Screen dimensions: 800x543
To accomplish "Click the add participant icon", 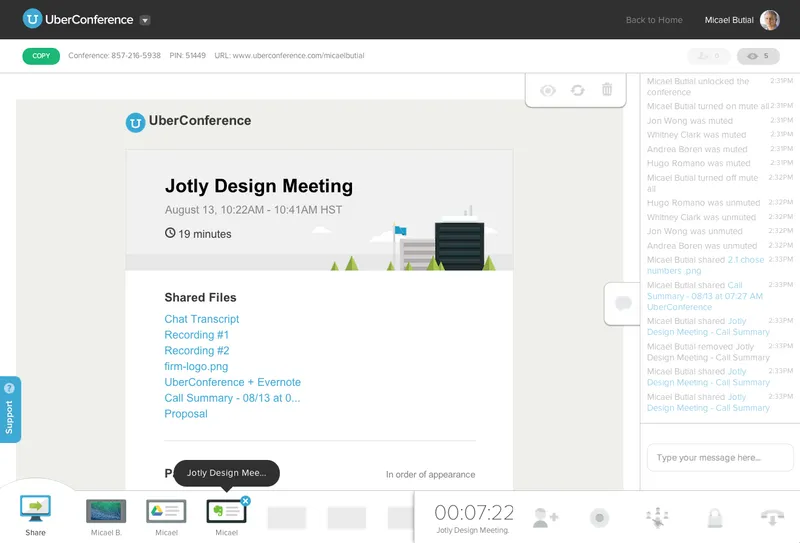I will 545,517.
